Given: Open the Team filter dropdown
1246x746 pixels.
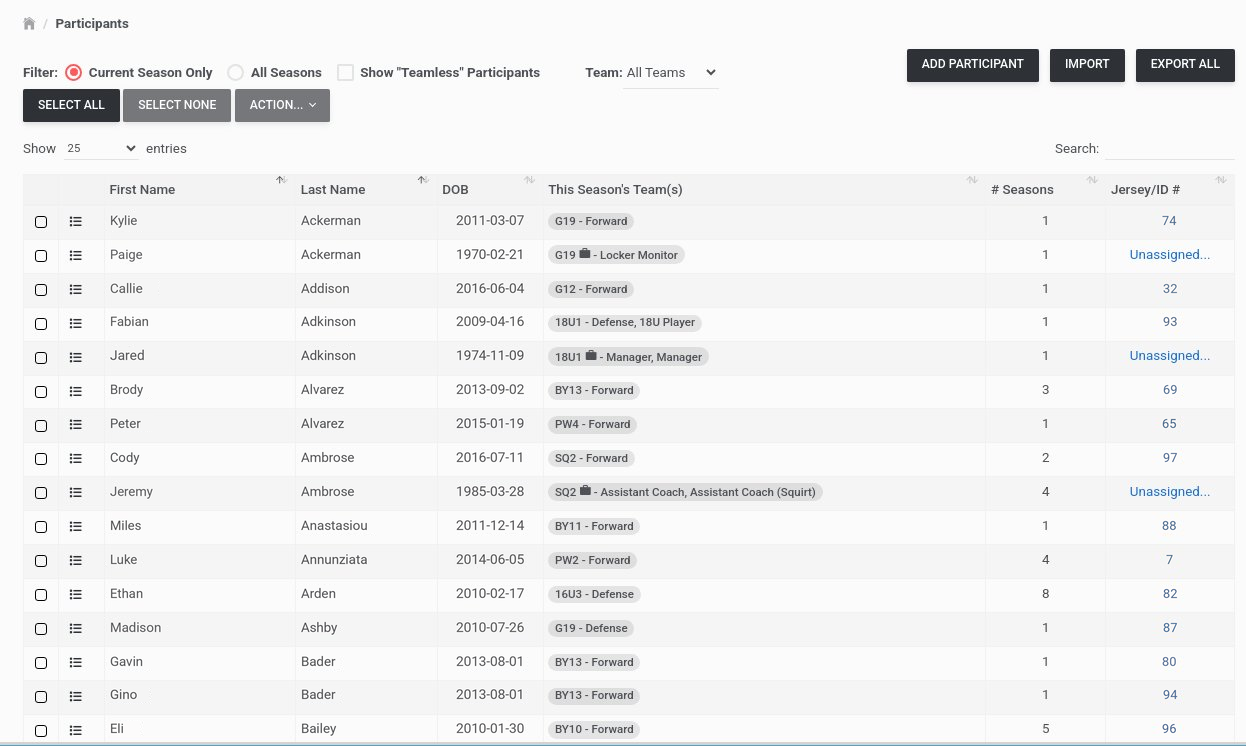Looking at the screenshot, I should coord(670,73).
